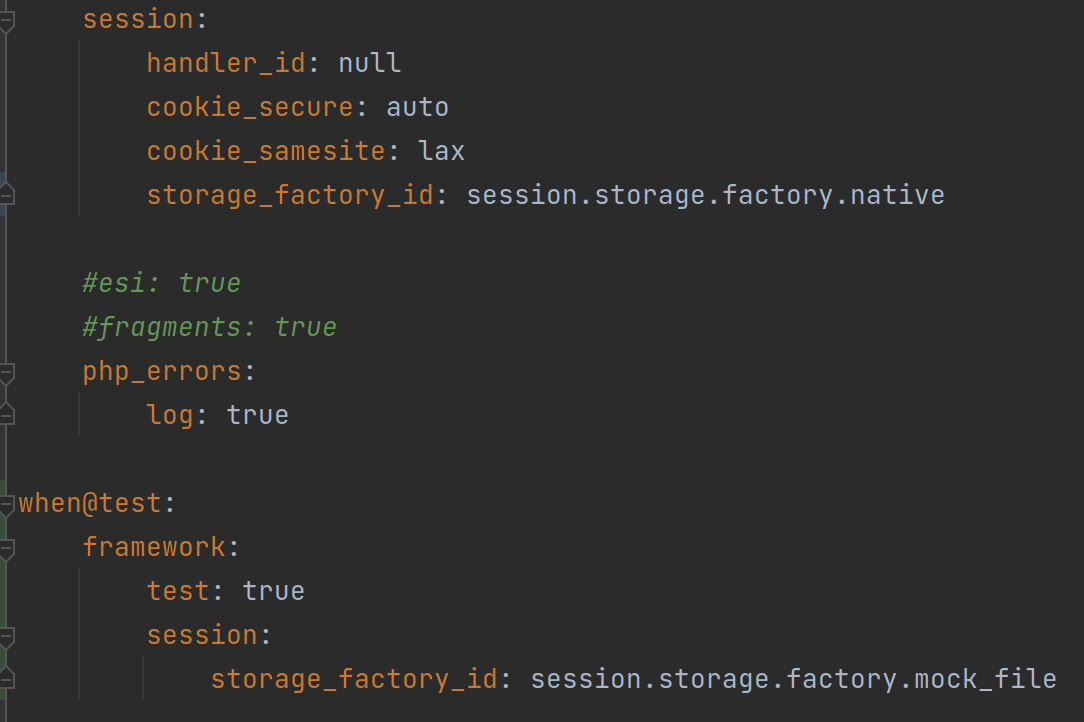
Task: Collapse the framework block under when@test
Action: [6, 549]
